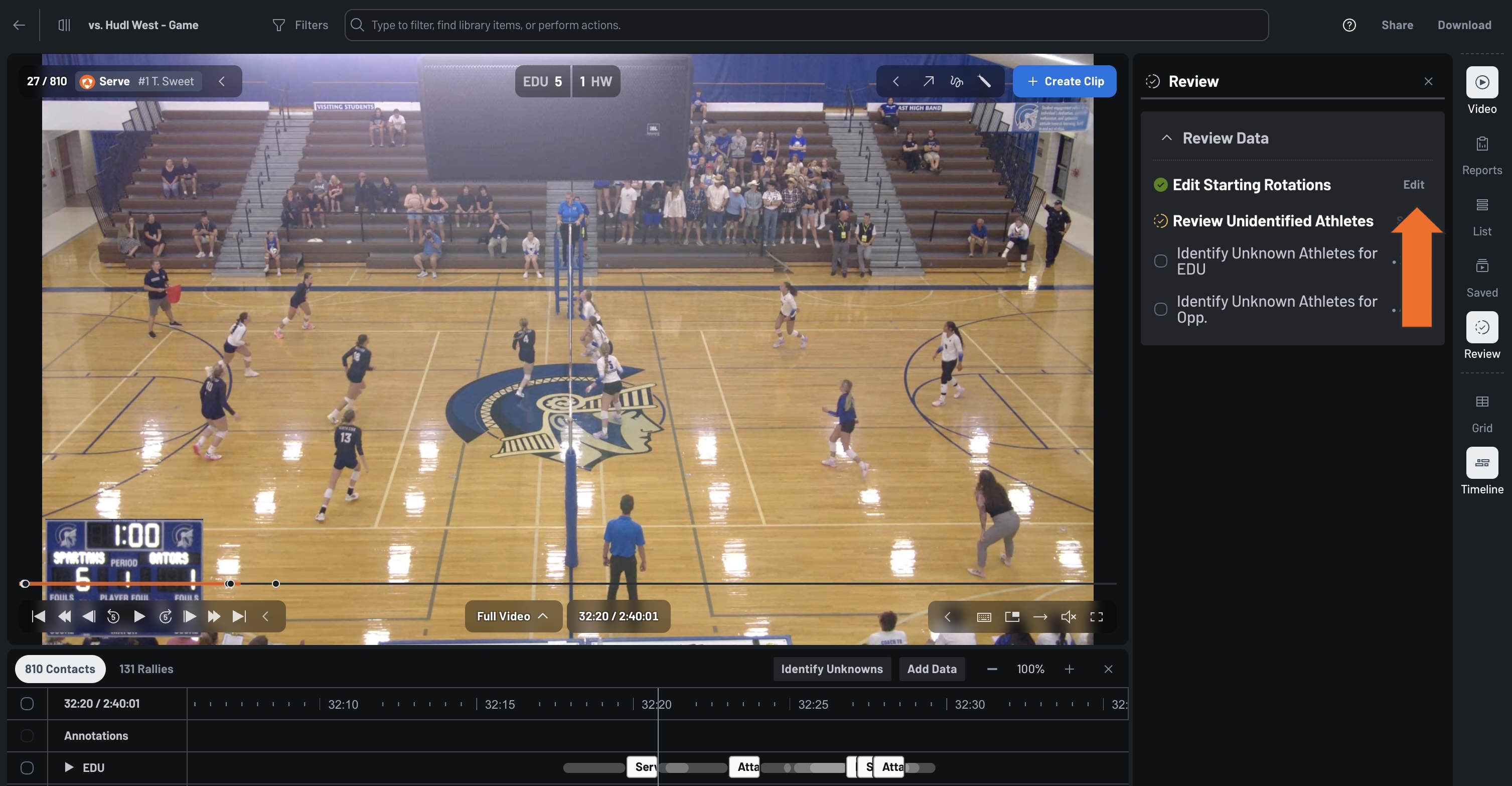Image resolution: width=1512 pixels, height=786 pixels.
Task: Collapse the Serve contact info chevron
Action: point(222,82)
